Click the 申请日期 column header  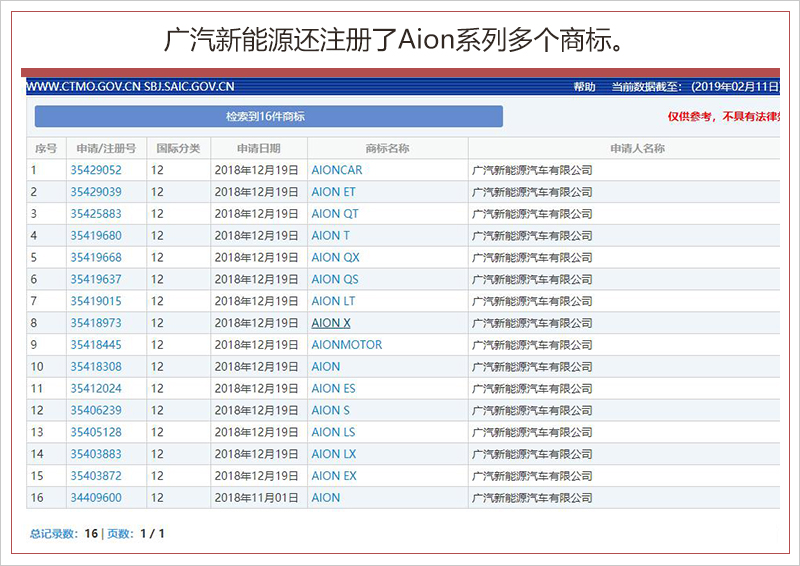click(x=259, y=149)
